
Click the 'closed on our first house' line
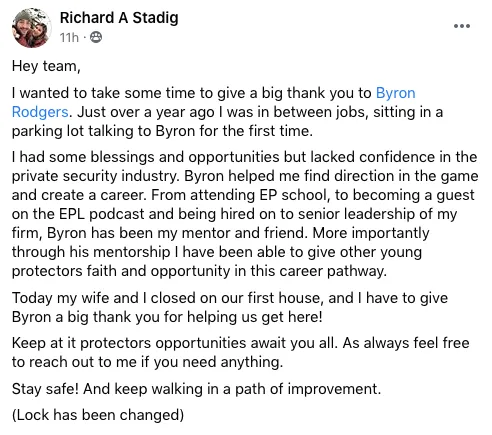coord(230,298)
